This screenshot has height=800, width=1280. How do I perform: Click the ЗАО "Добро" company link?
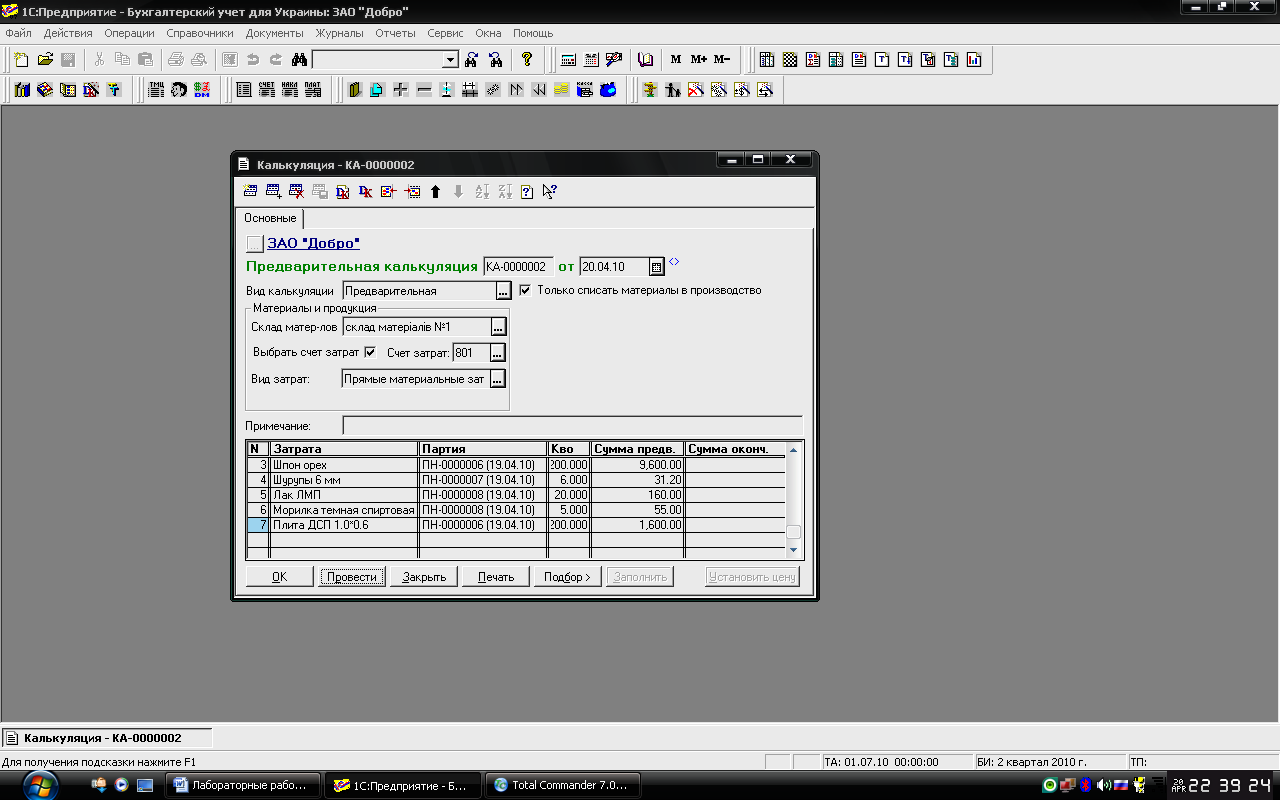point(313,243)
